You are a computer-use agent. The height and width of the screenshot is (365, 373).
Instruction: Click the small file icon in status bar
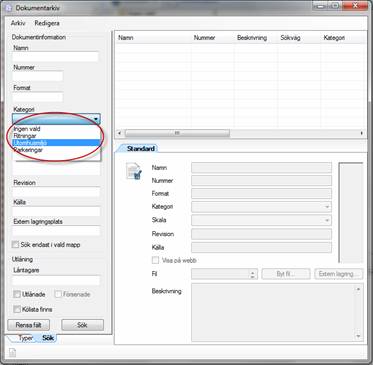[x=12, y=353]
